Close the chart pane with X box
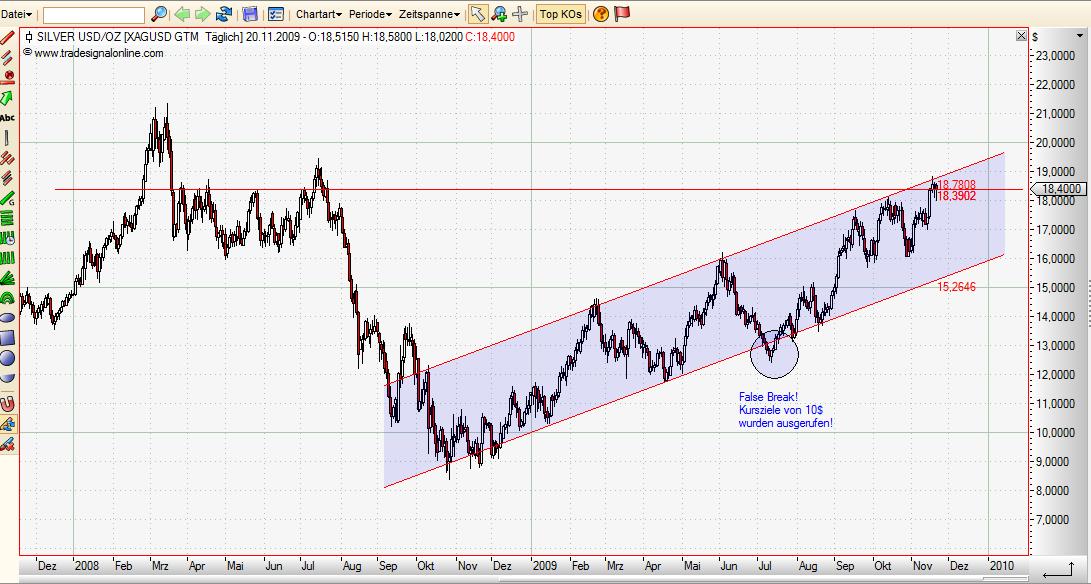 (1021, 35)
